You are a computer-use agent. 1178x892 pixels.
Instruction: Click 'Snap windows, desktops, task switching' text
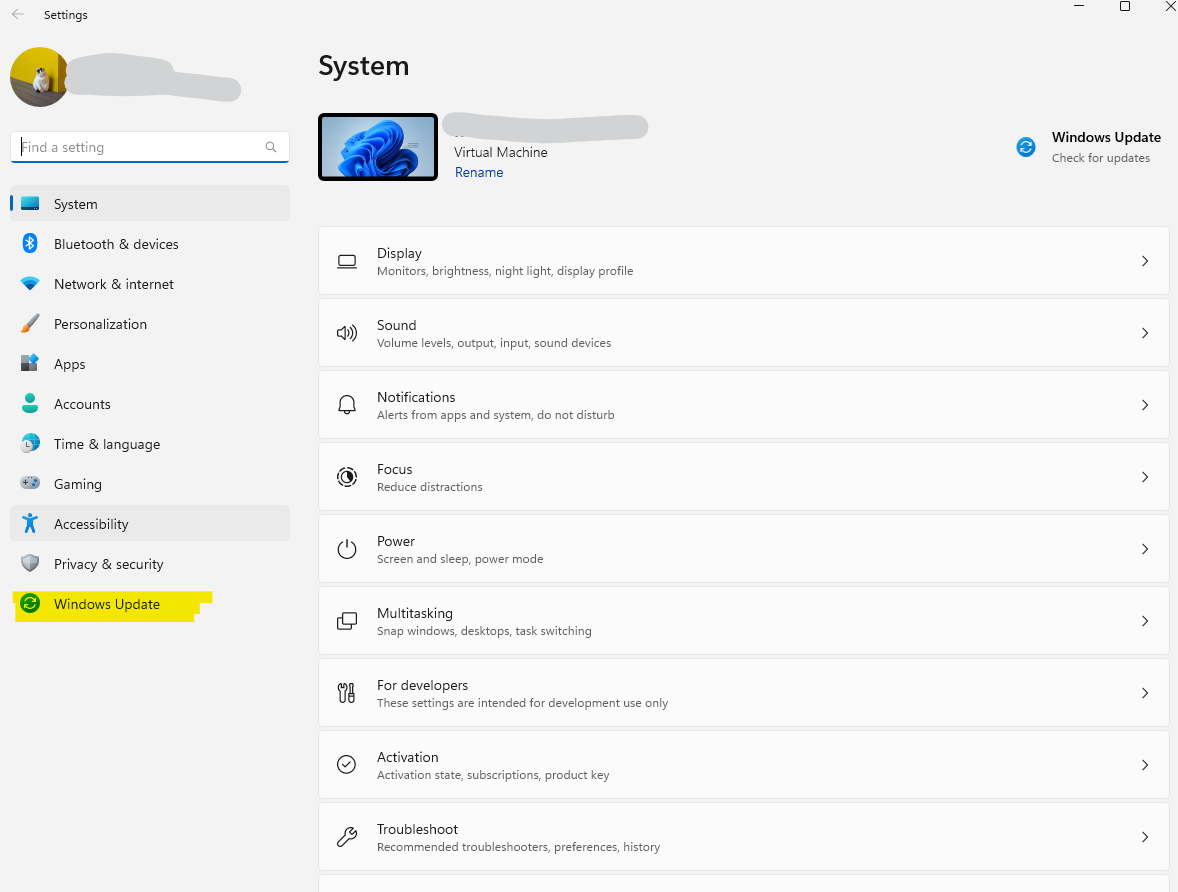(x=485, y=631)
